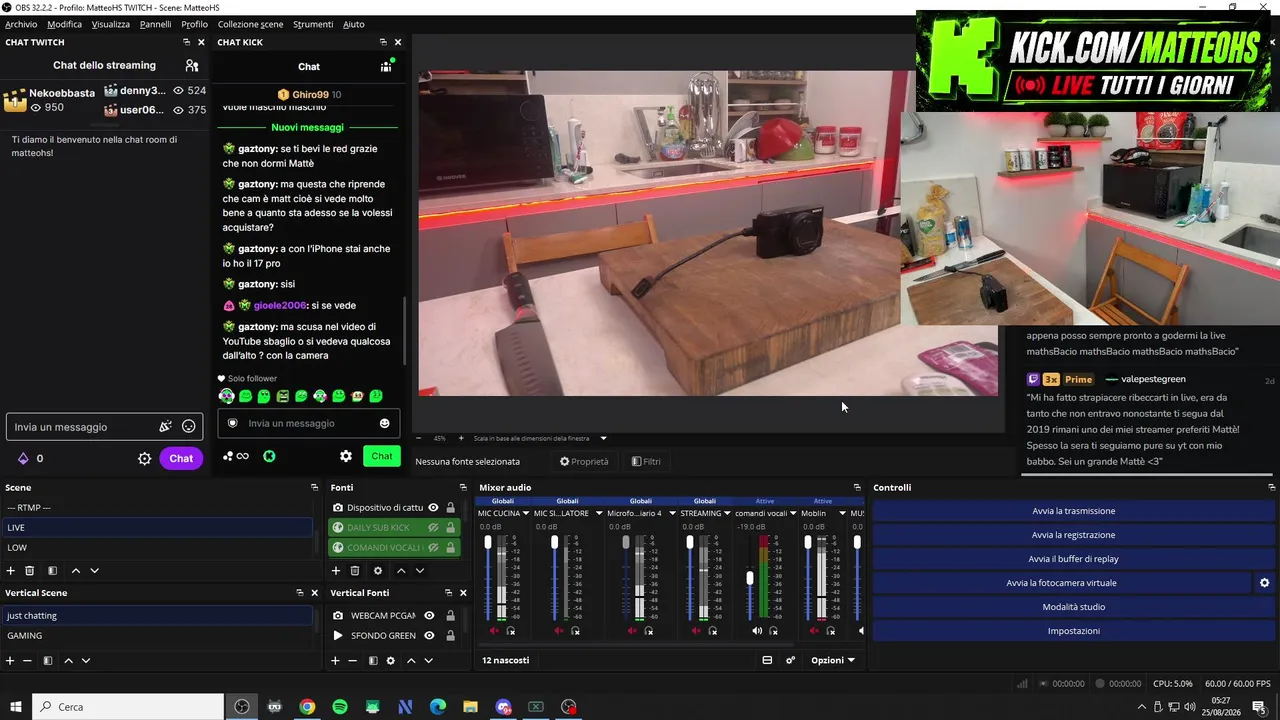Viewport: 1280px width, 720px height.
Task: Open Kick chat settings gear
Action: click(346, 456)
